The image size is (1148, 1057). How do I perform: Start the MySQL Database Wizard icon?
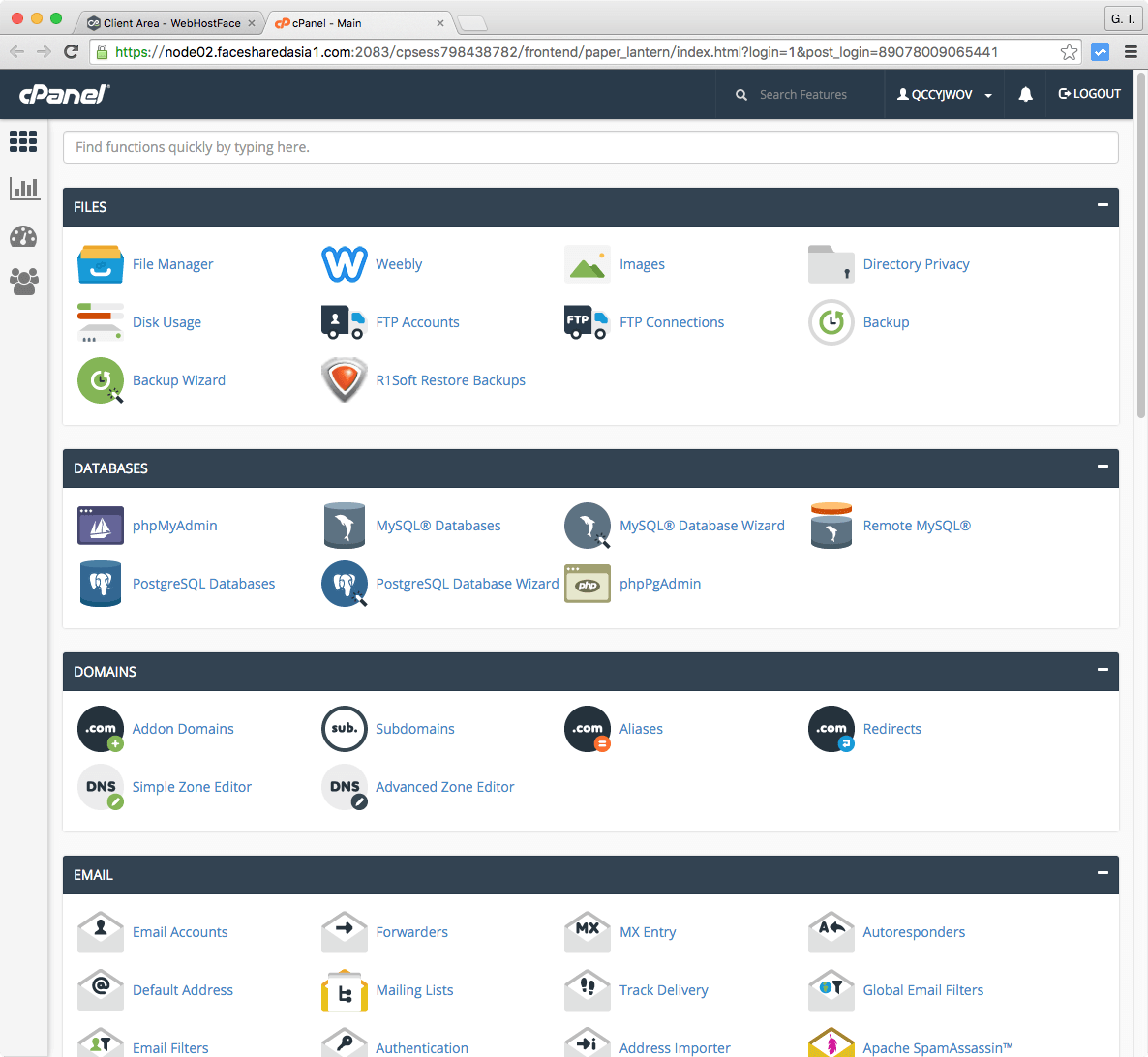click(587, 525)
